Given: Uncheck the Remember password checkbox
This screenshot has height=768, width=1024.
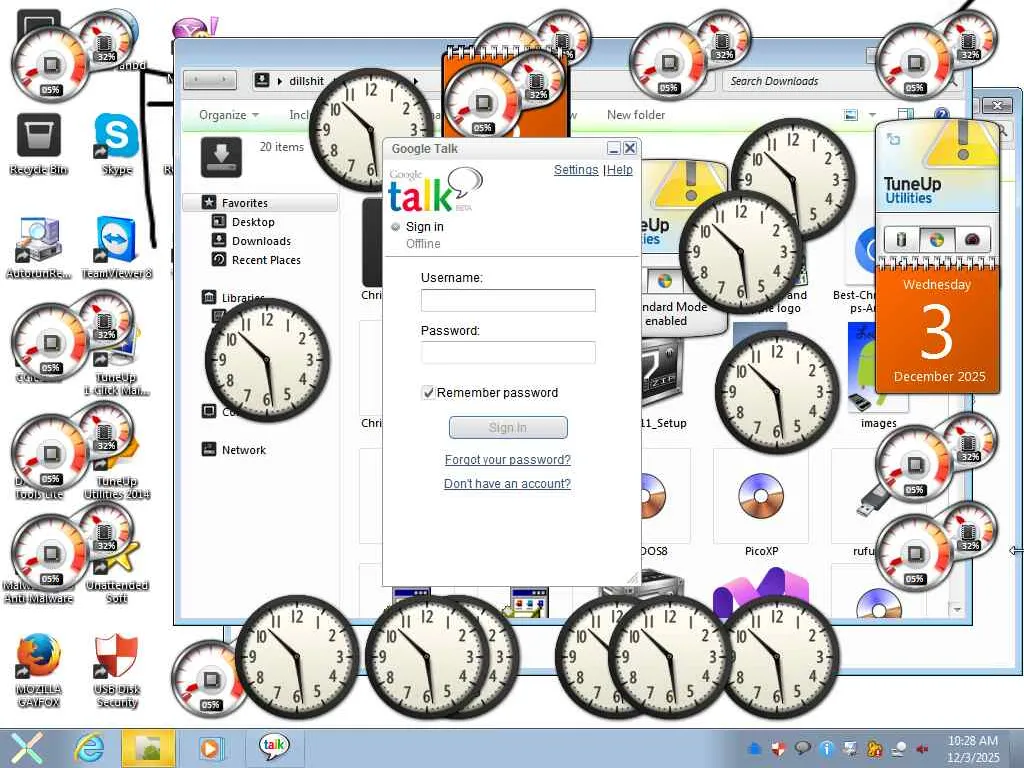Looking at the screenshot, I should click(428, 392).
